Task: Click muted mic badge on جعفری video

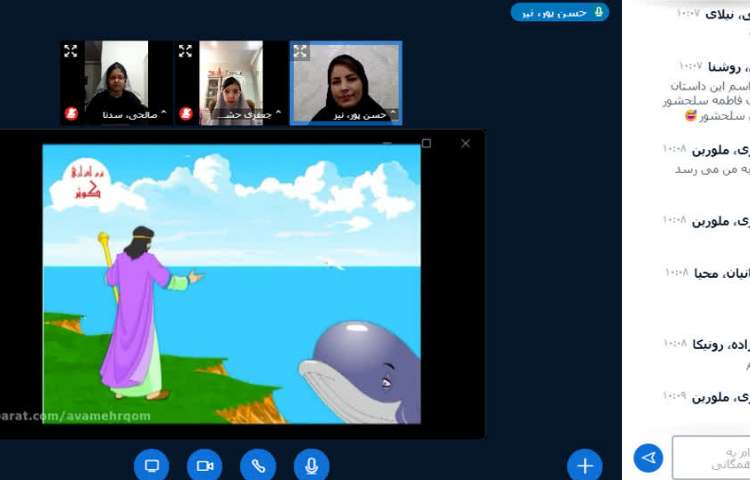Action: click(185, 114)
